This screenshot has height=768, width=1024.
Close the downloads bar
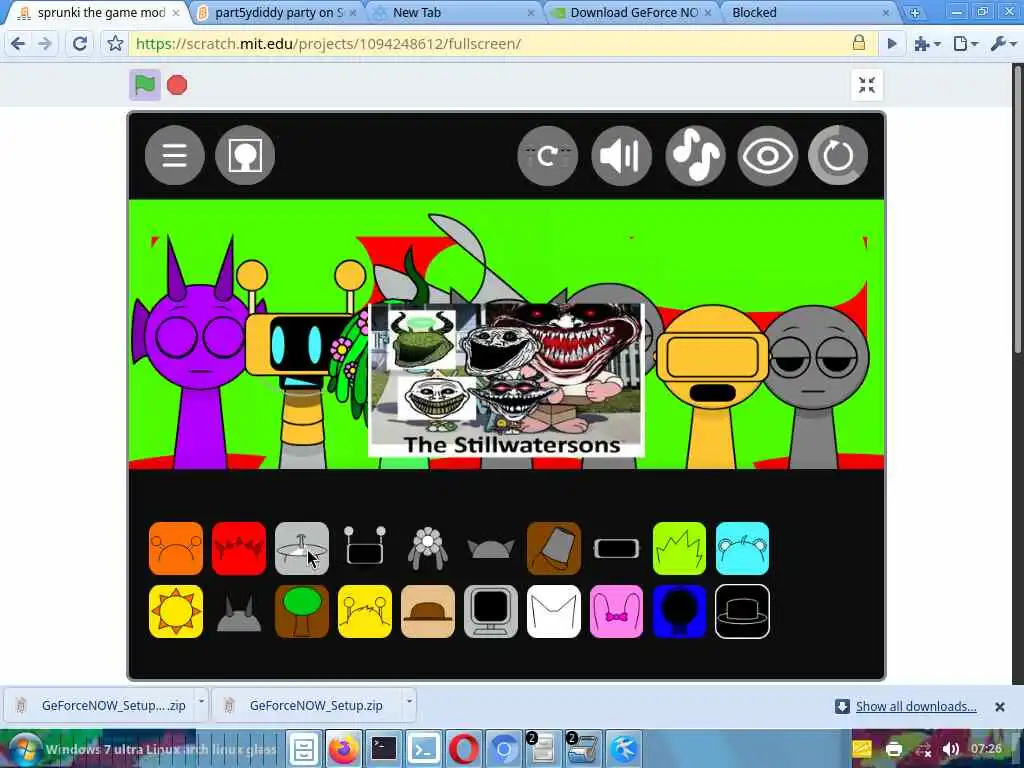pyautogui.click(x=999, y=707)
